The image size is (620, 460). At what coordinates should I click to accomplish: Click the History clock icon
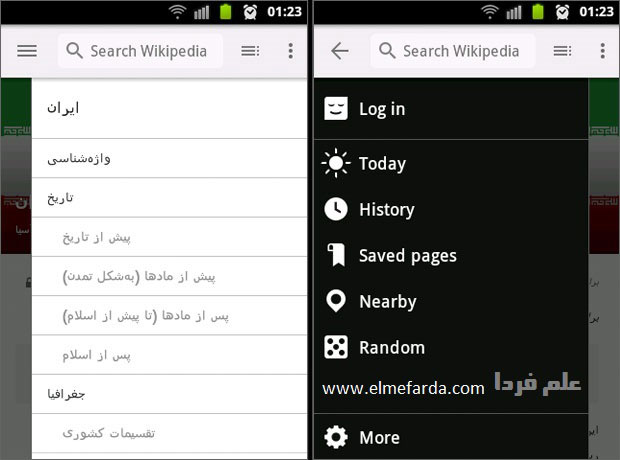point(336,209)
